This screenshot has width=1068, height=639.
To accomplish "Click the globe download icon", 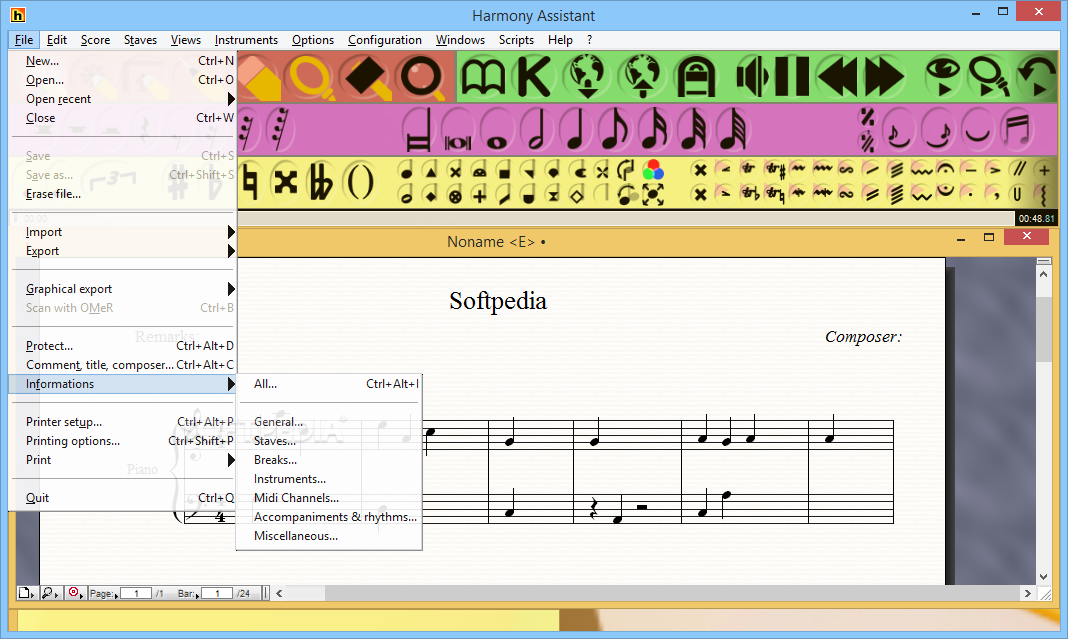I will click(x=586, y=77).
